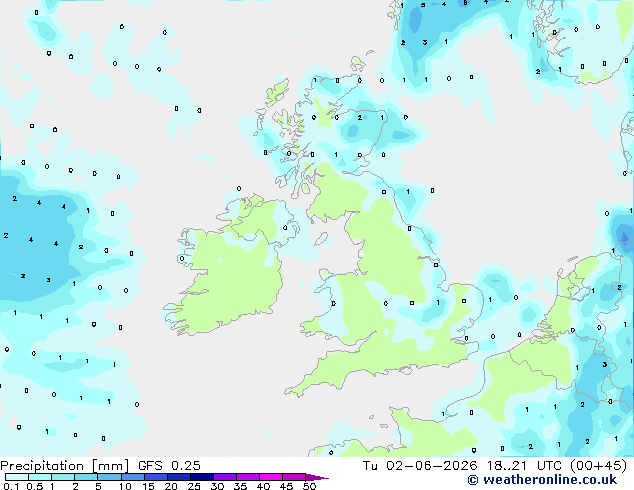The width and height of the screenshot is (634, 490).
Task: Click the legend arrow tip beyond 50
Action: 317,477
